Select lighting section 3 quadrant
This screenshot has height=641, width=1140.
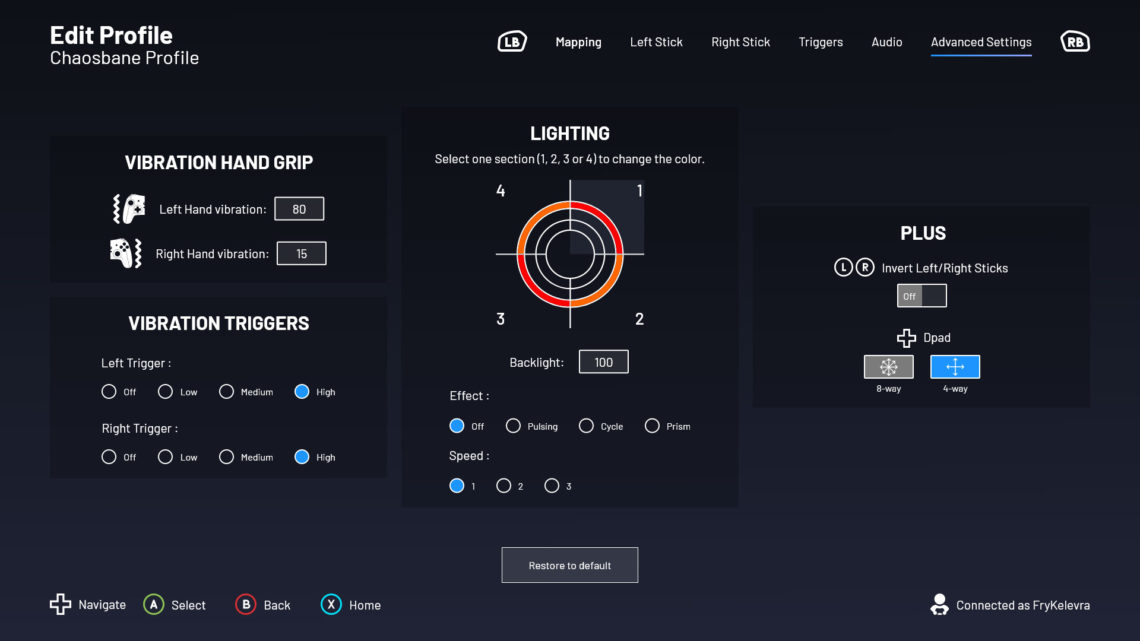point(533,291)
